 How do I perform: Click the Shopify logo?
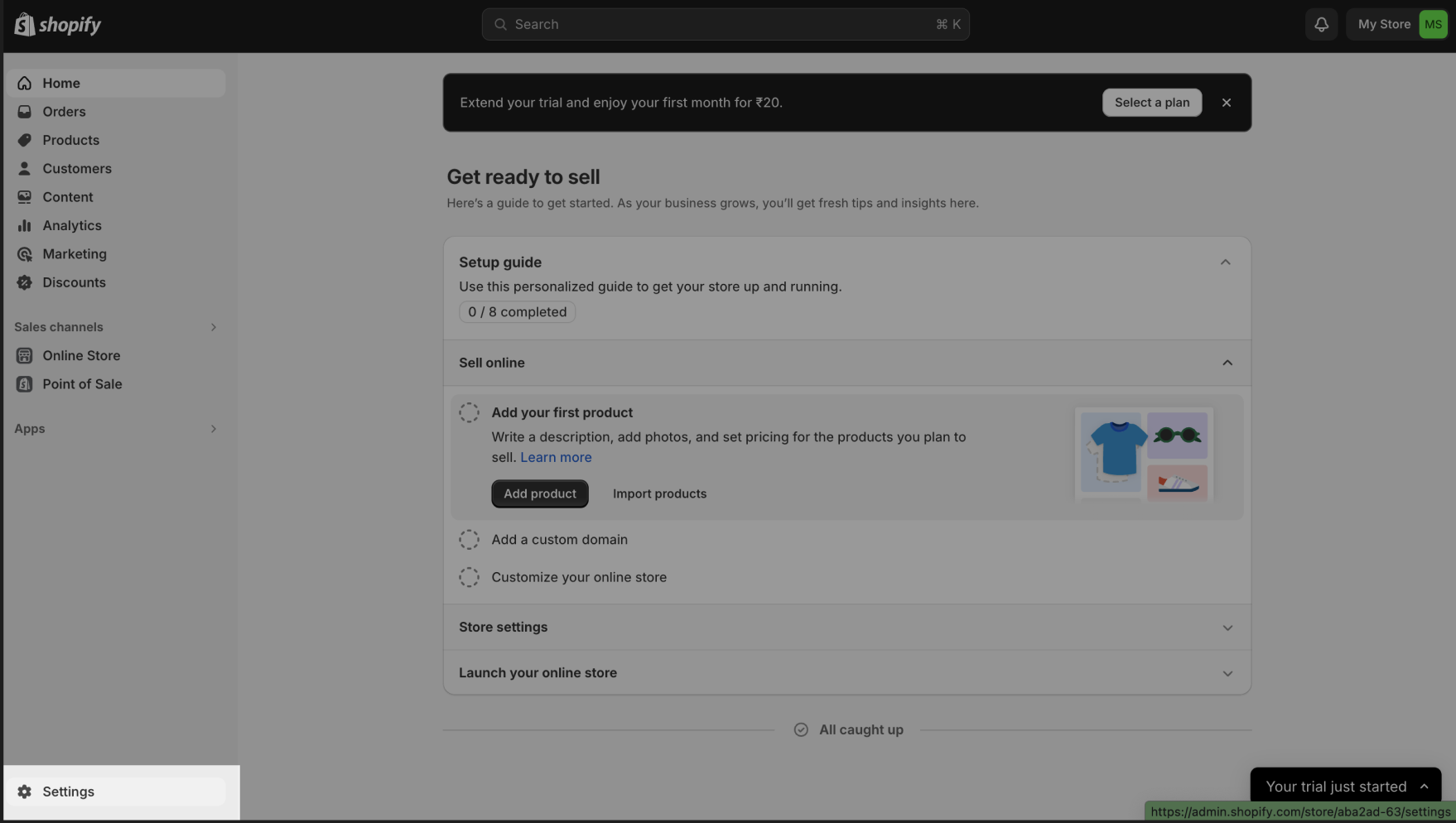[x=56, y=24]
